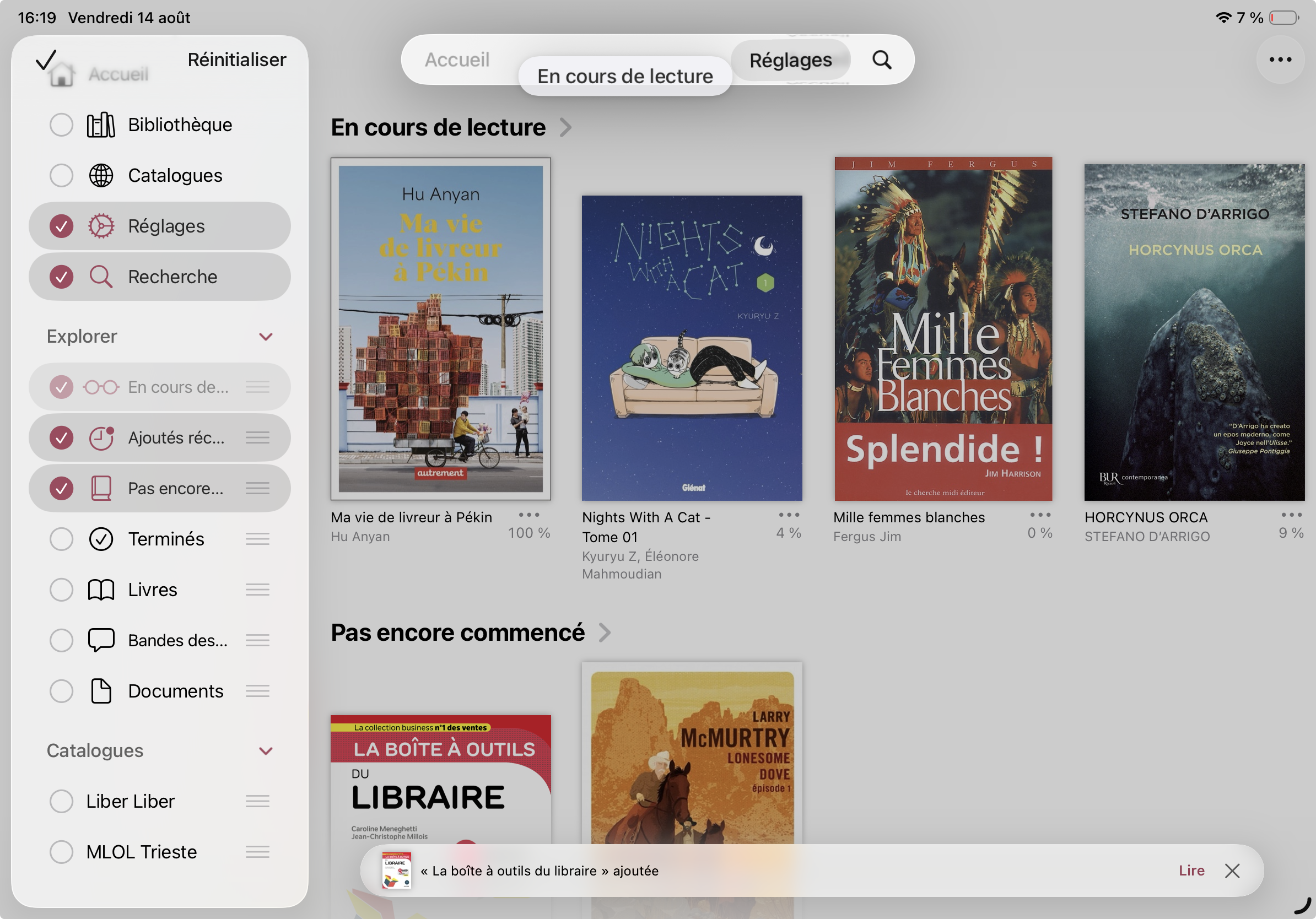
Task: Grab the reorder handle for Ajoutés récemment
Action: coord(257,437)
